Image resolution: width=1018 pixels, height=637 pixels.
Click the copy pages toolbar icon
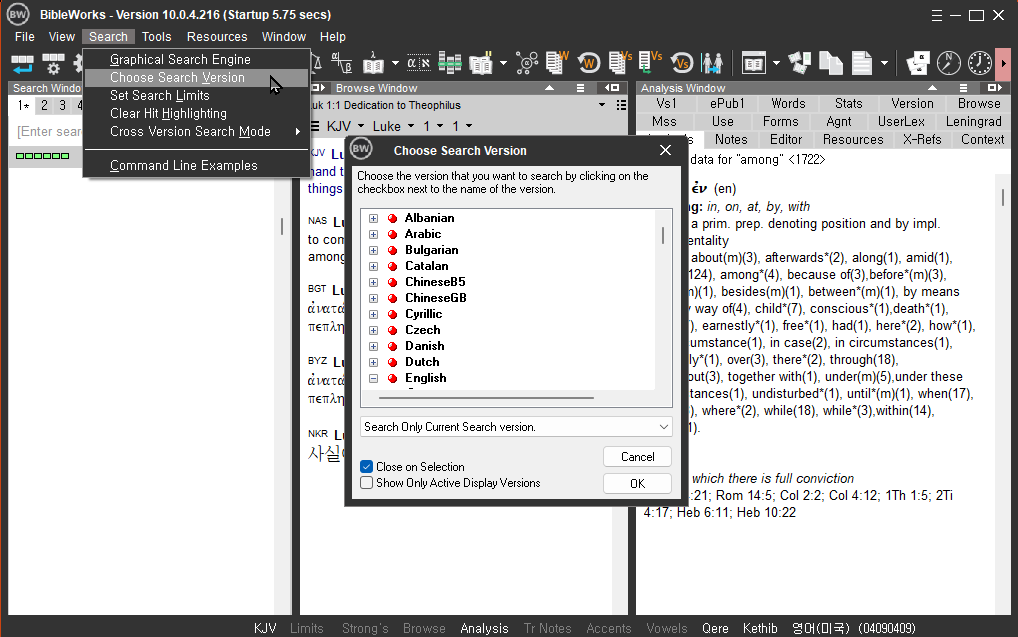click(x=830, y=63)
